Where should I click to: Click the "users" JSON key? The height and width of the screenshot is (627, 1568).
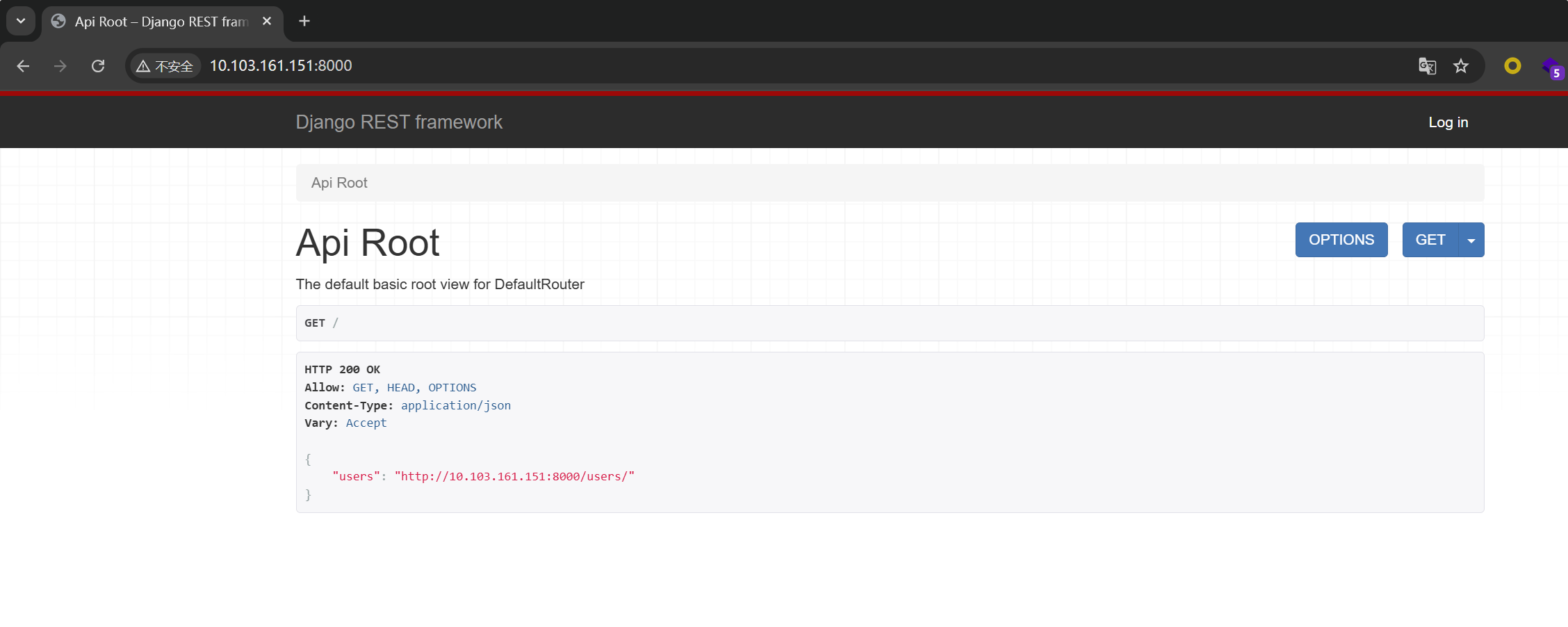(x=356, y=476)
